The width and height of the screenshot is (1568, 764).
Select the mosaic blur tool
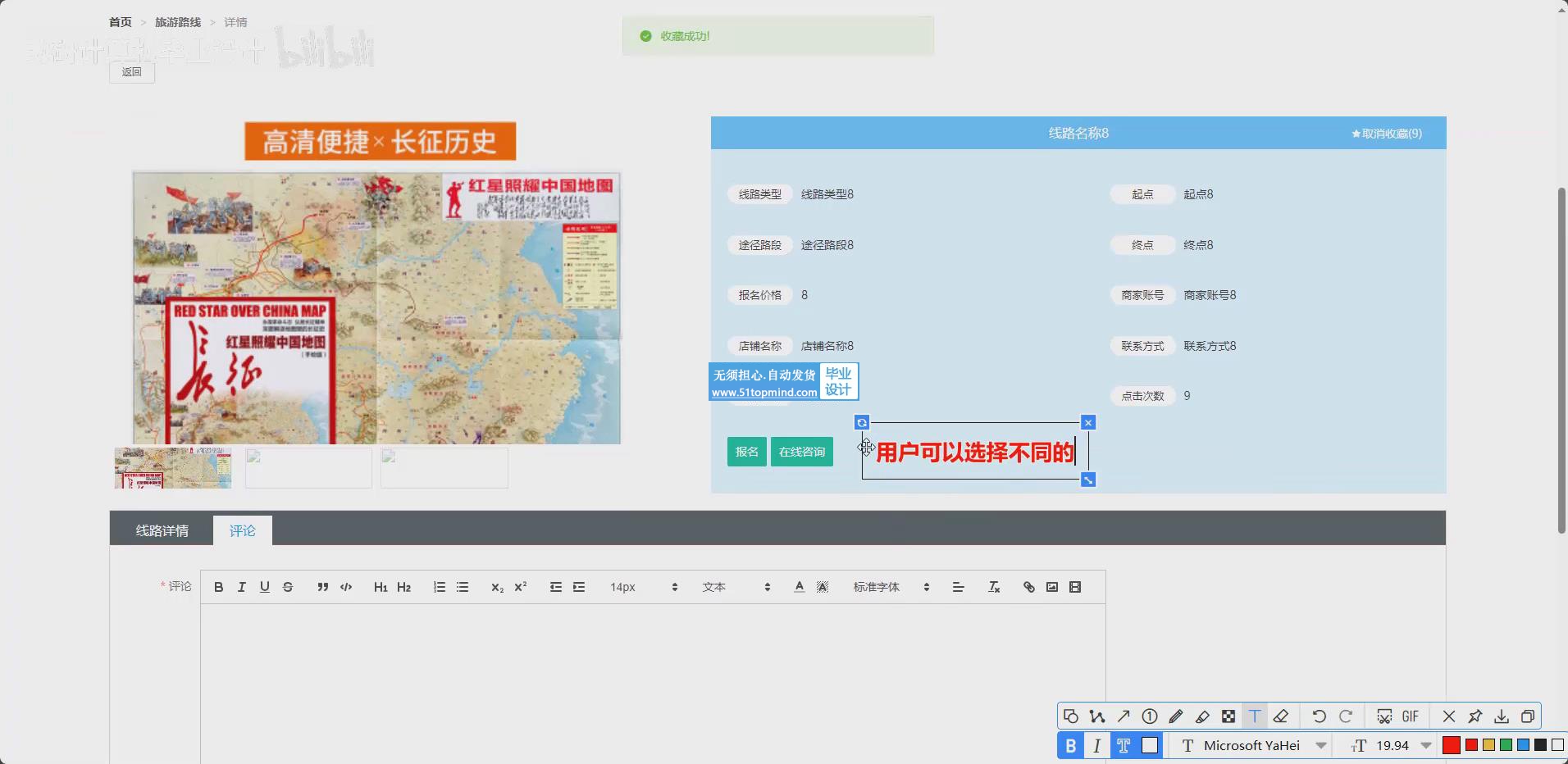pos(1228,716)
